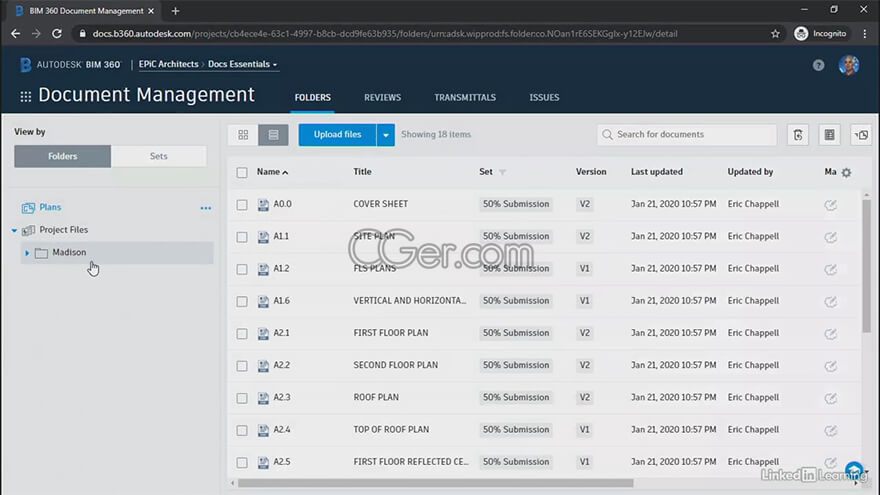This screenshot has height=495, width=880.
Task: Click the Upload files button
Action: pos(337,135)
